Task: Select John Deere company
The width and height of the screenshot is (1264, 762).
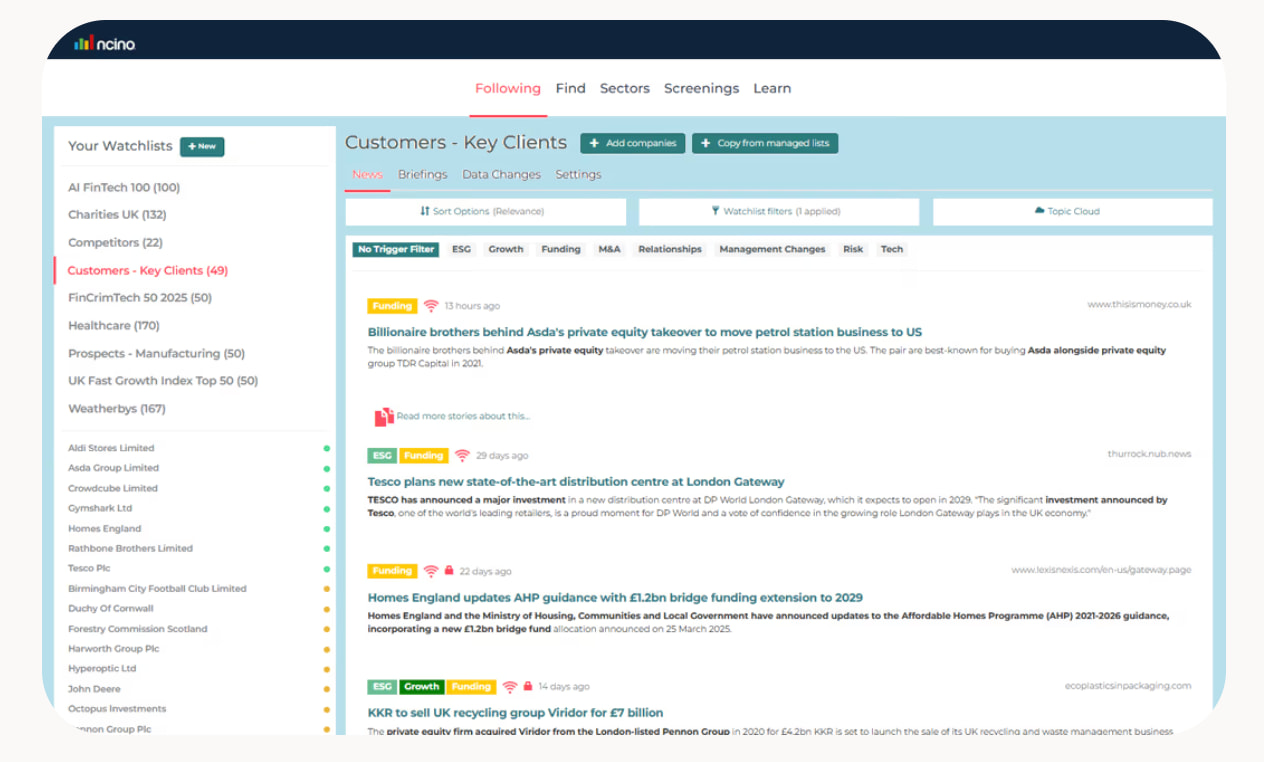Action: point(94,689)
